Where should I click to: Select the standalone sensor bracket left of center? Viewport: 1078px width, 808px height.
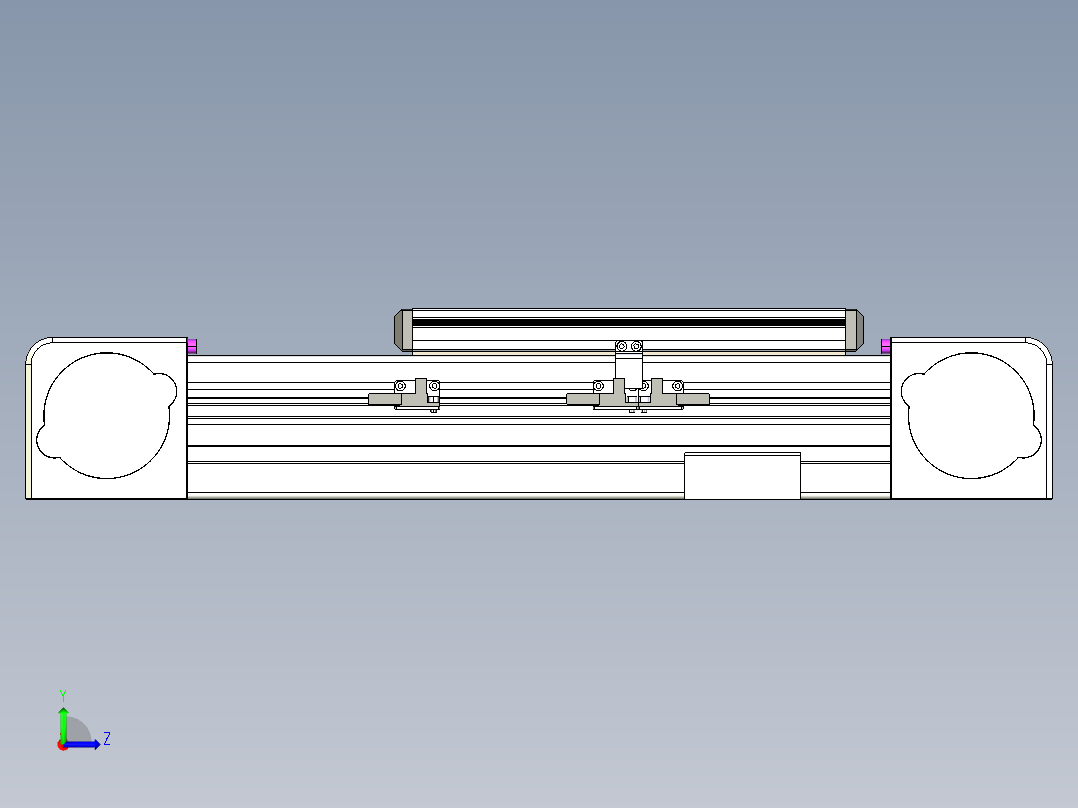405,395
